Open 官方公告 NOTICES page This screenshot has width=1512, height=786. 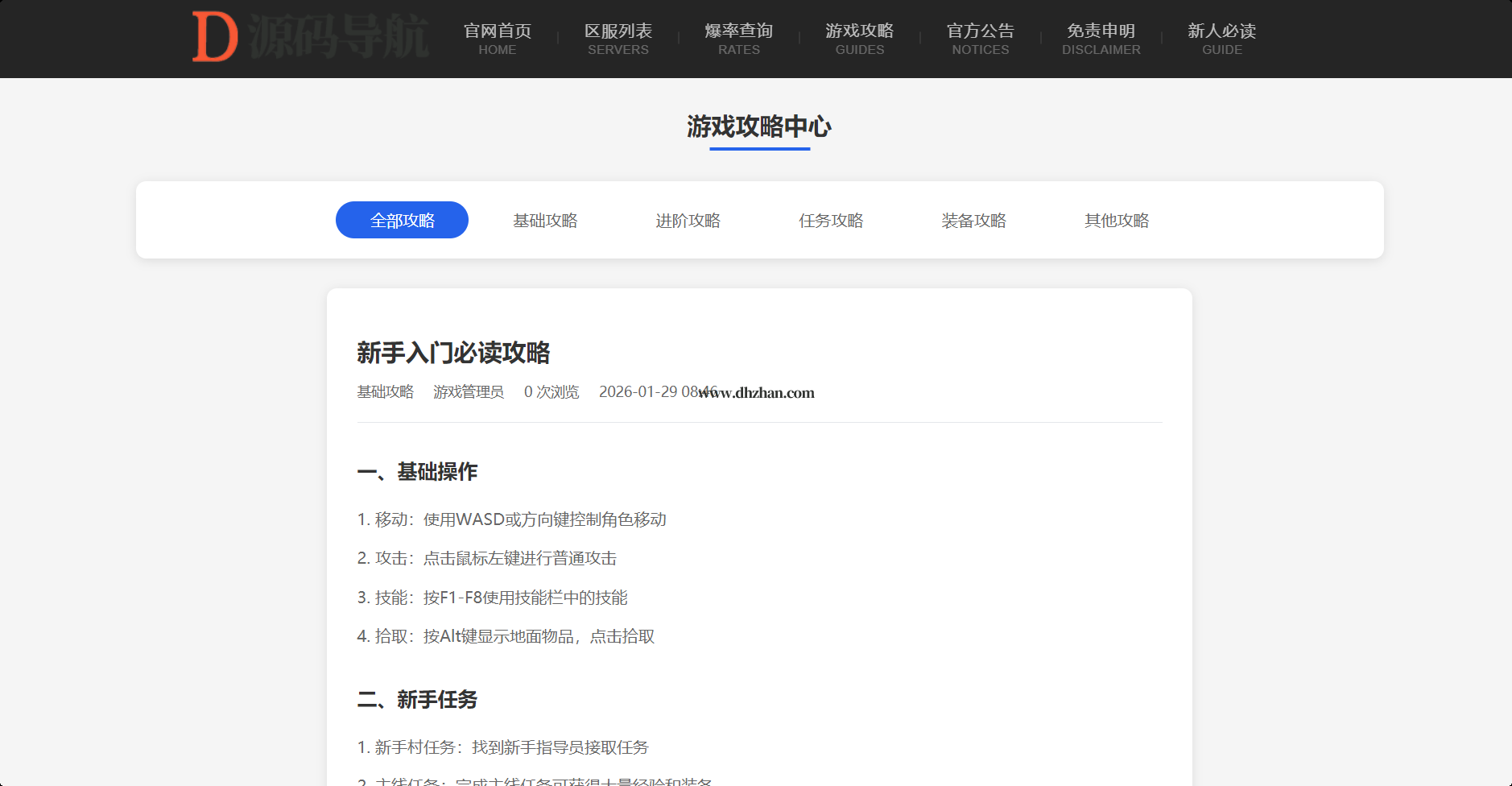[x=980, y=39]
